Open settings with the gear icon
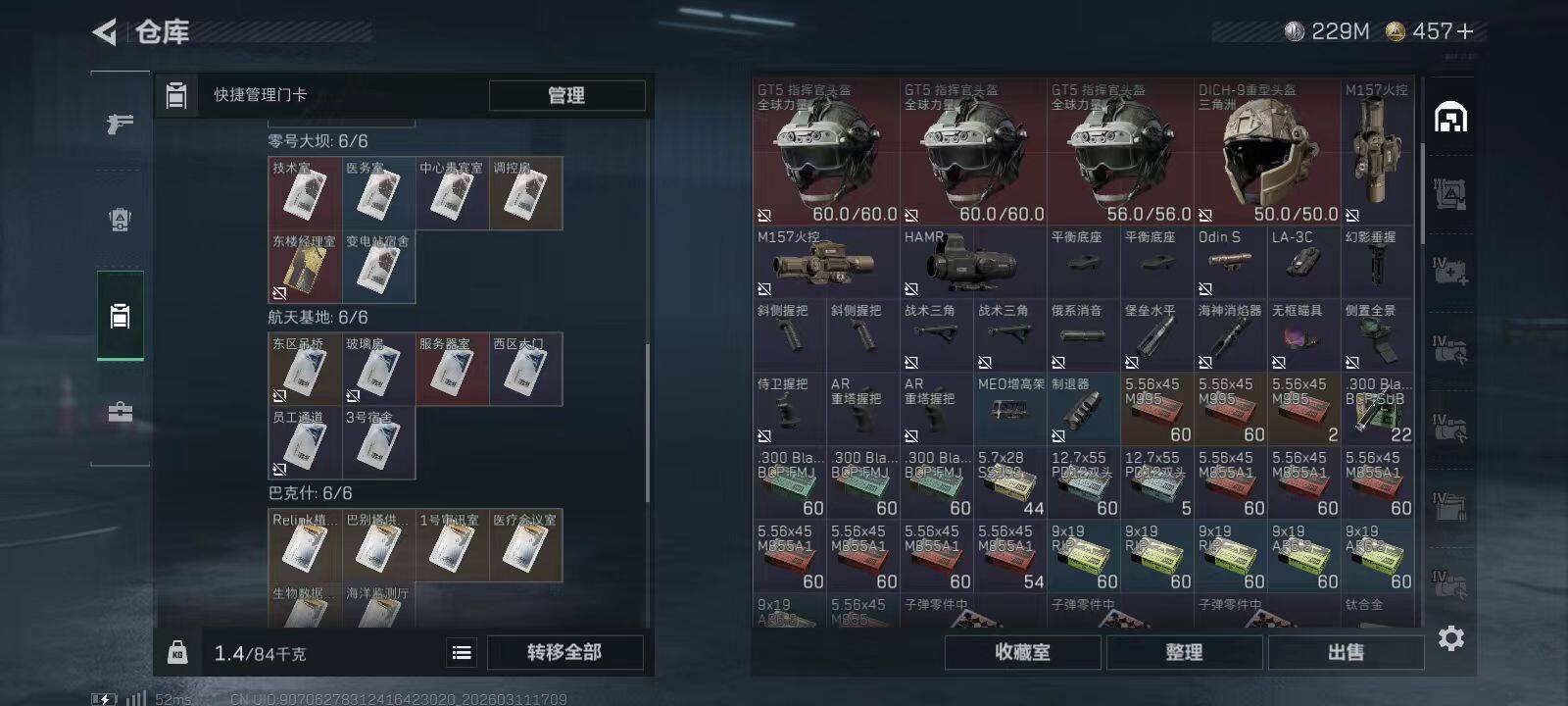1568x706 pixels. [x=1451, y=638]
